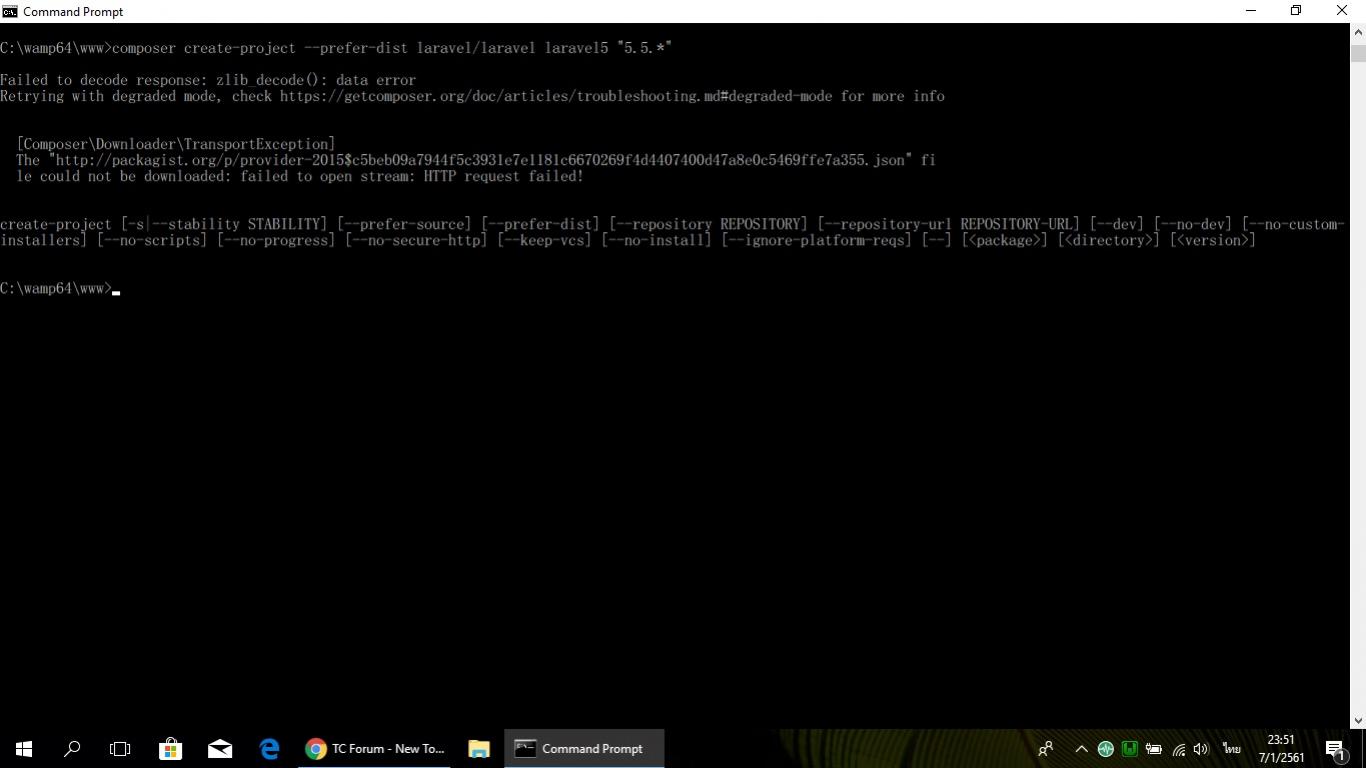Click '--prefer-source' option in usage text

click(404, 224)
